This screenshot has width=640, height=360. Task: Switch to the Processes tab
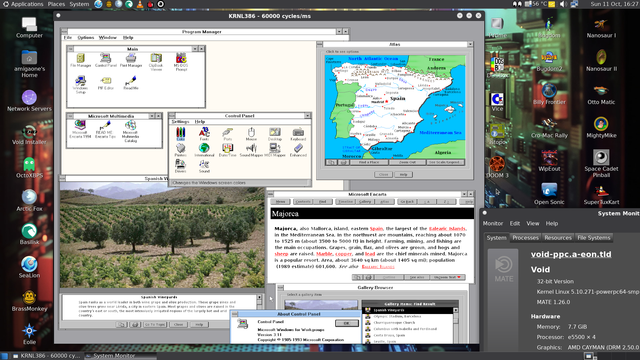coord(525,238)
